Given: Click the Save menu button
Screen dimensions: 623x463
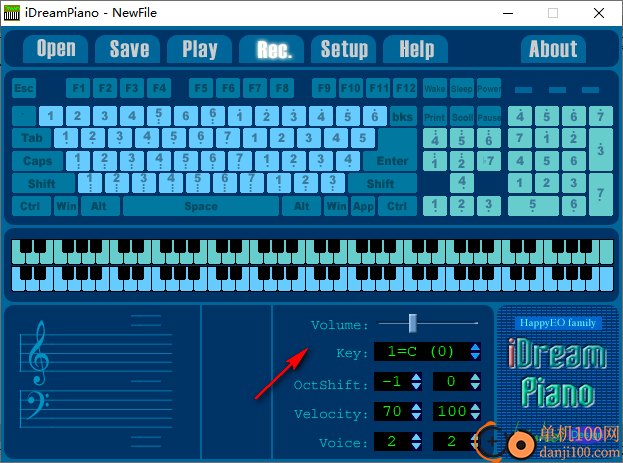Looking at the screenshot, I should (128, 49).
